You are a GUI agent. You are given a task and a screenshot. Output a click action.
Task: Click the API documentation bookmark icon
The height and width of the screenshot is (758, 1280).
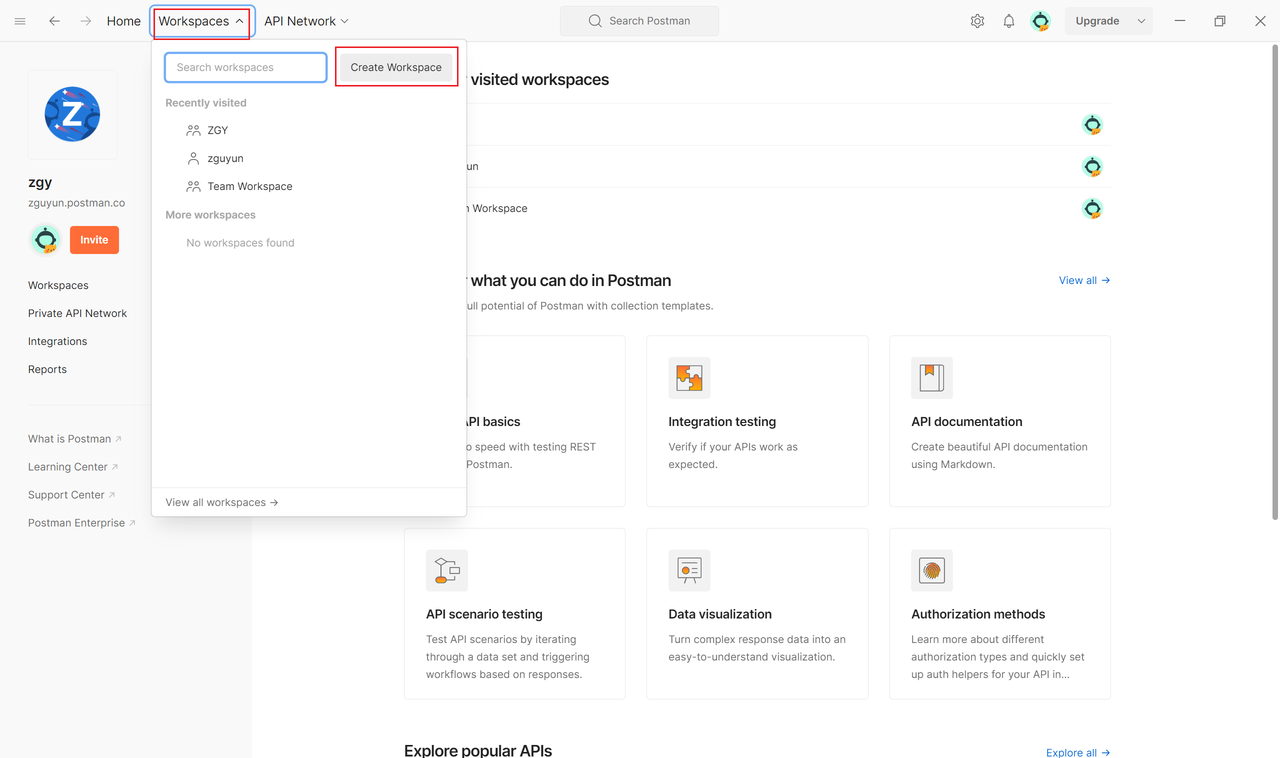click(932, 378)
